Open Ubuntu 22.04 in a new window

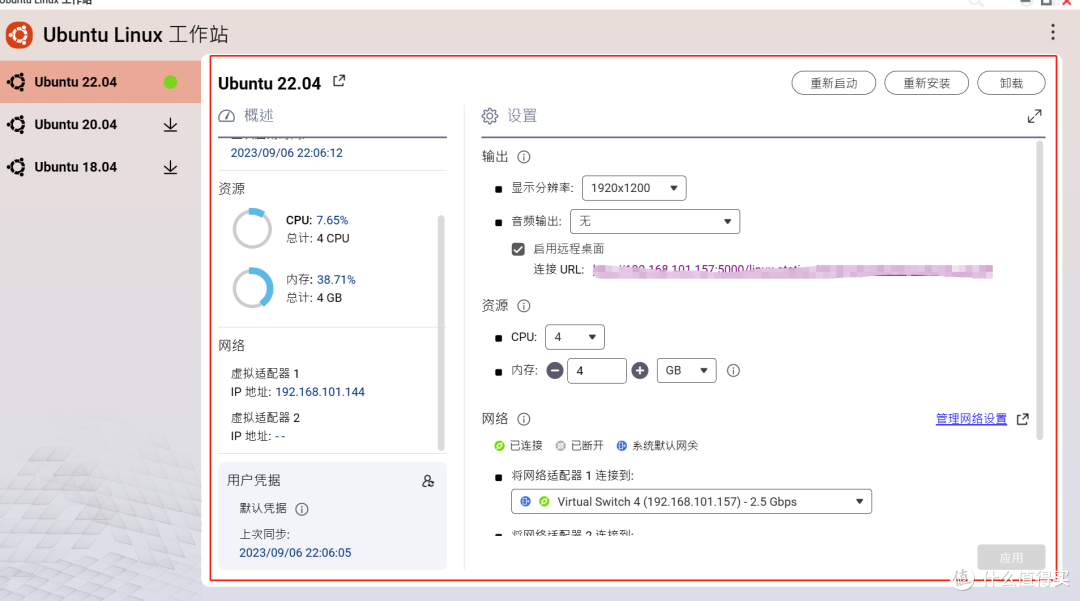(339, 81)
